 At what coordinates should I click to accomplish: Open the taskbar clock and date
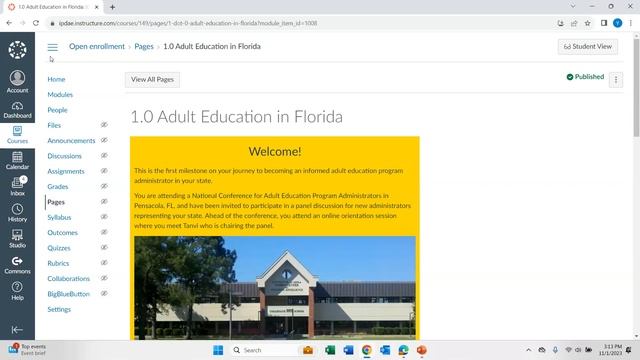(611, 350)
